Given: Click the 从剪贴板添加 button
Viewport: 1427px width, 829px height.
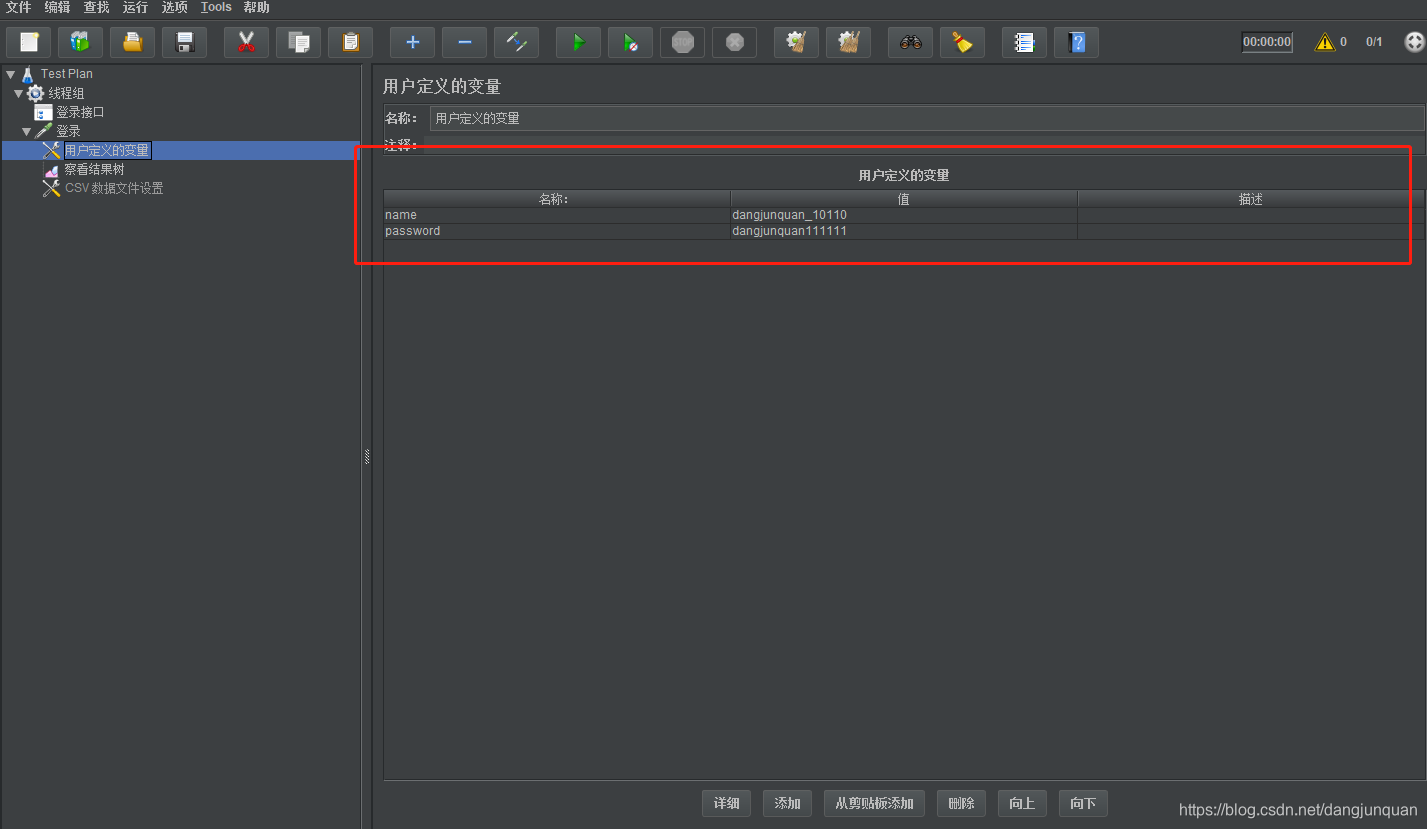Looking at the screenshot, I should [x=874, y=803].
